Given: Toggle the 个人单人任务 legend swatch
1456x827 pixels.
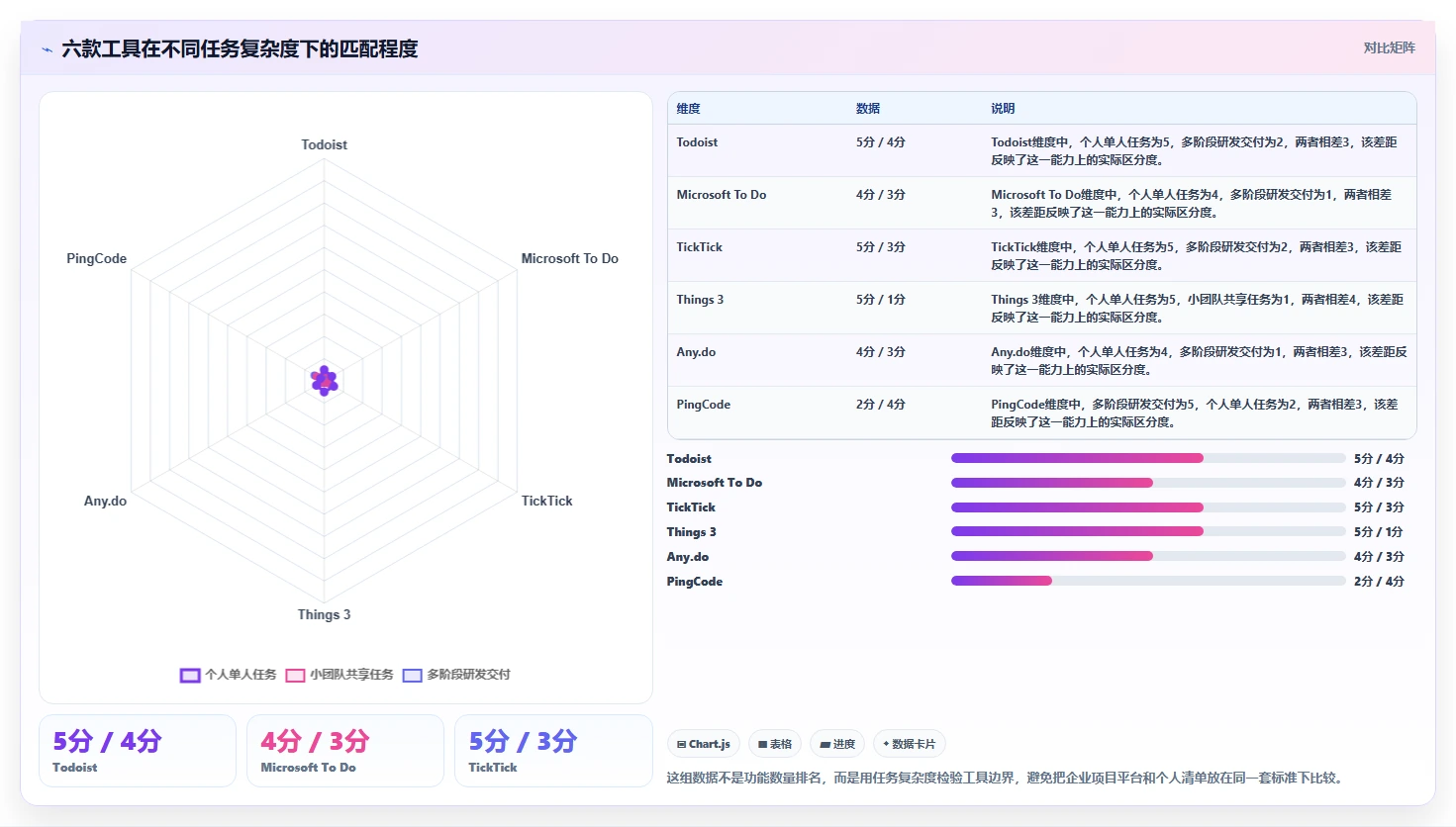Looking at the screenshot, I should pos(190,676).
